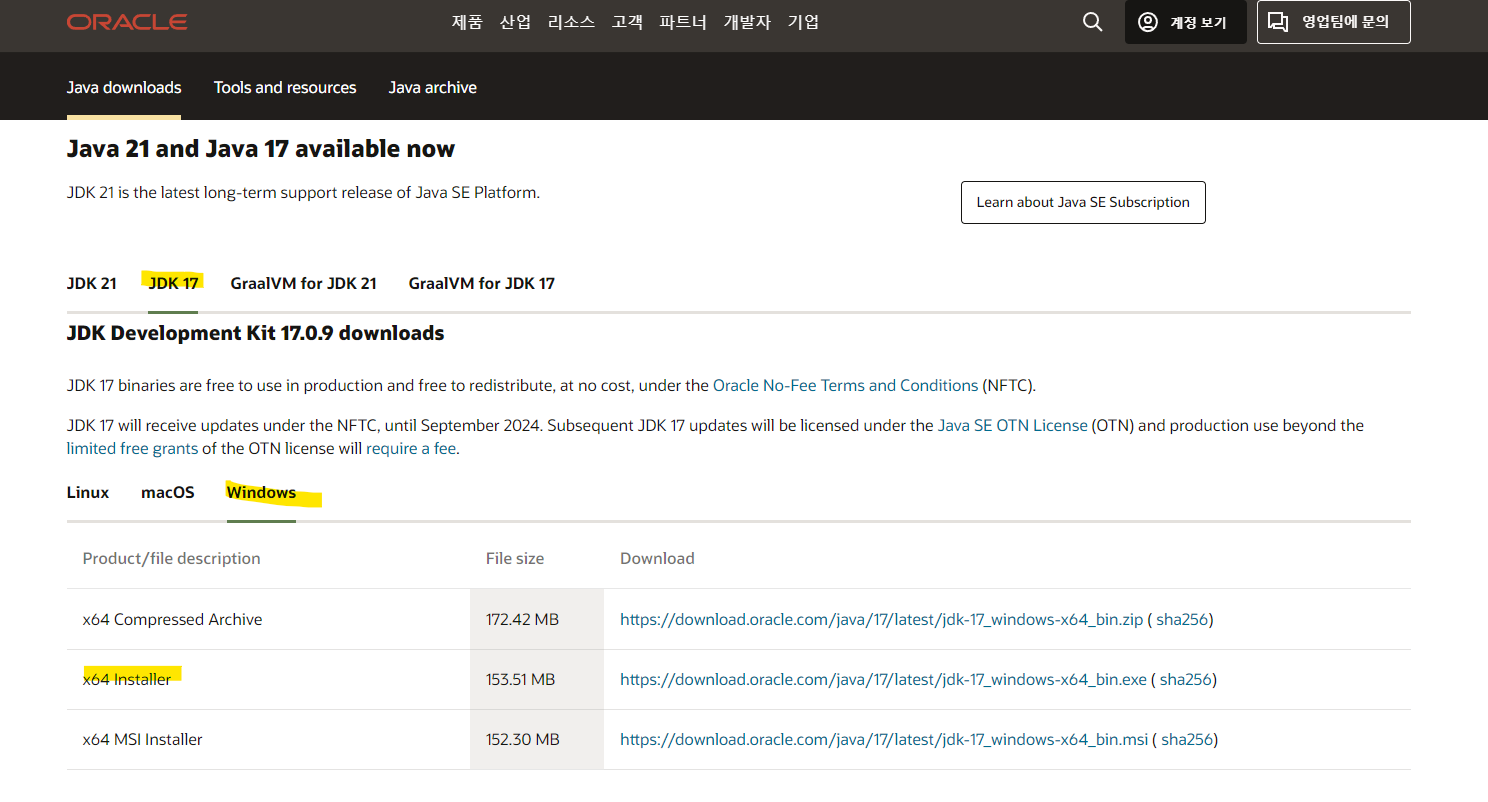Download jdk-17_windows-x64_bin.msi link
The height and width of the screenshot is (802, 1488).
884,739
